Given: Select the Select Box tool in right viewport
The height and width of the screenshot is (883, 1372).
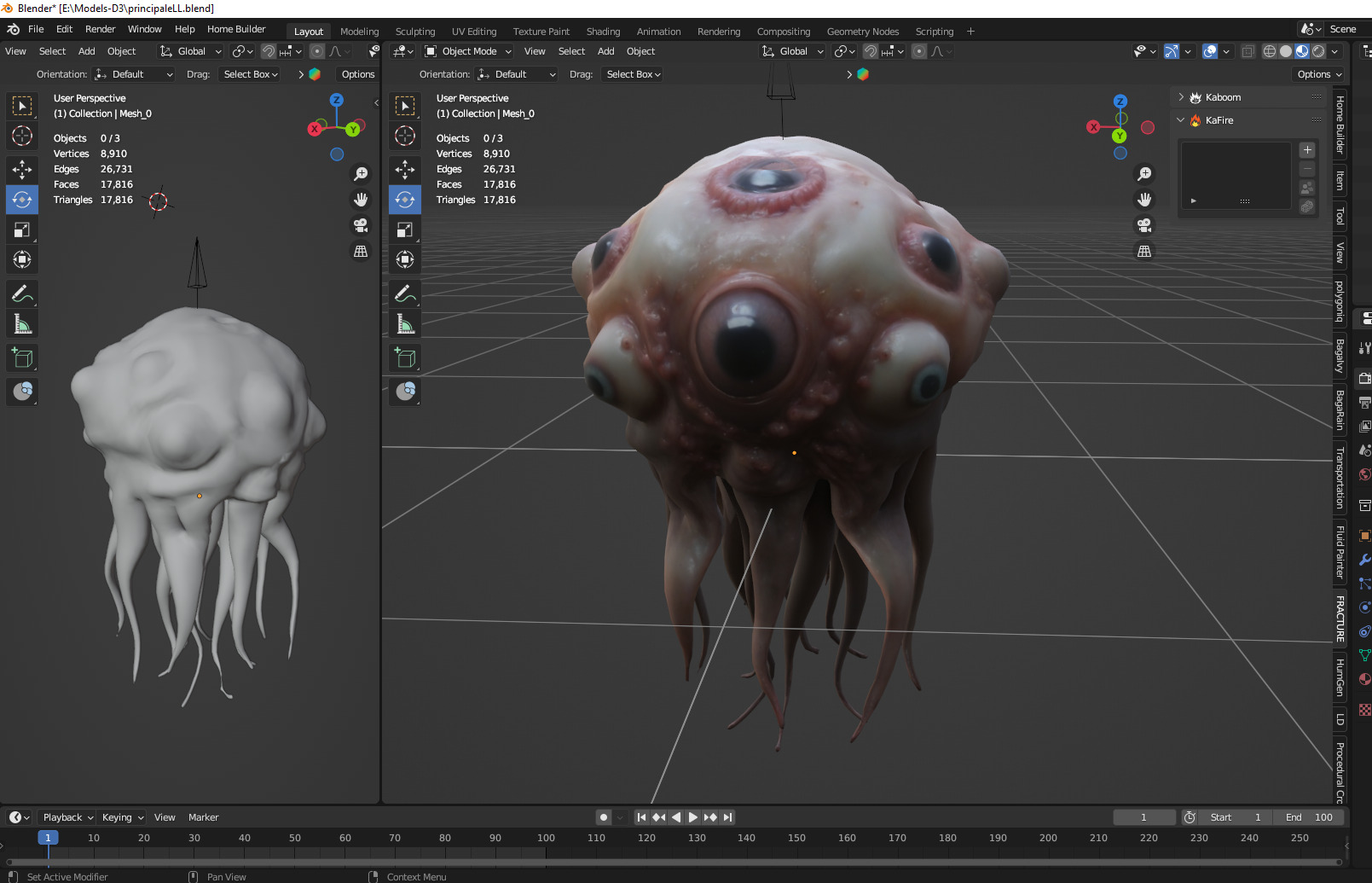Looking at the screenshot, I should coord(405,106).
